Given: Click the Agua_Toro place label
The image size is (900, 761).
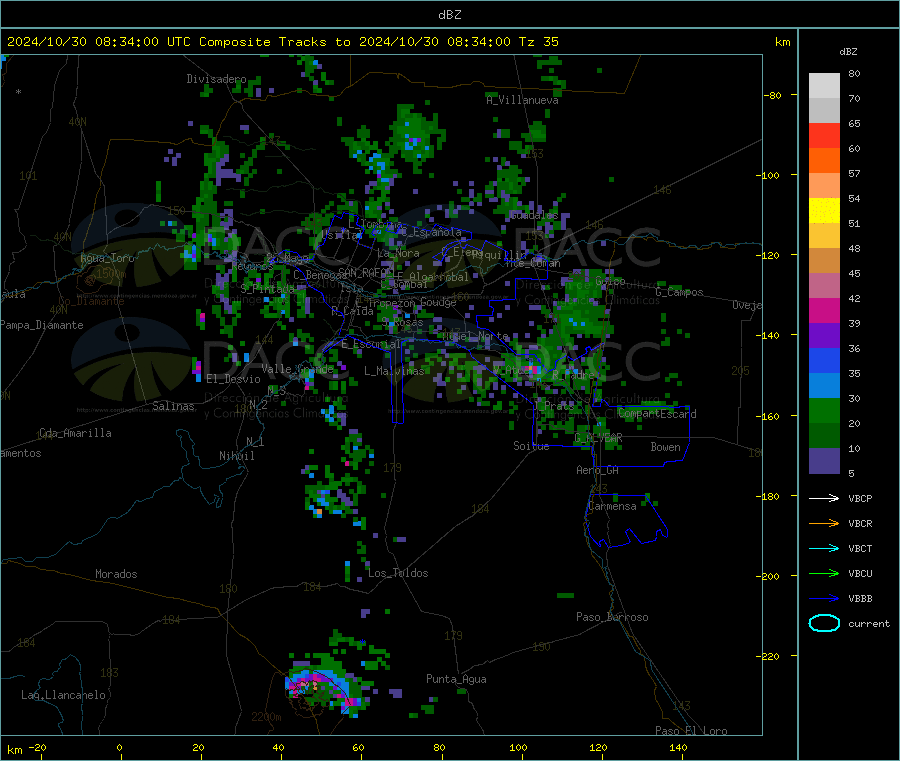Looking at the screenshot, I should pyautogui.click(x=107, y=258).
